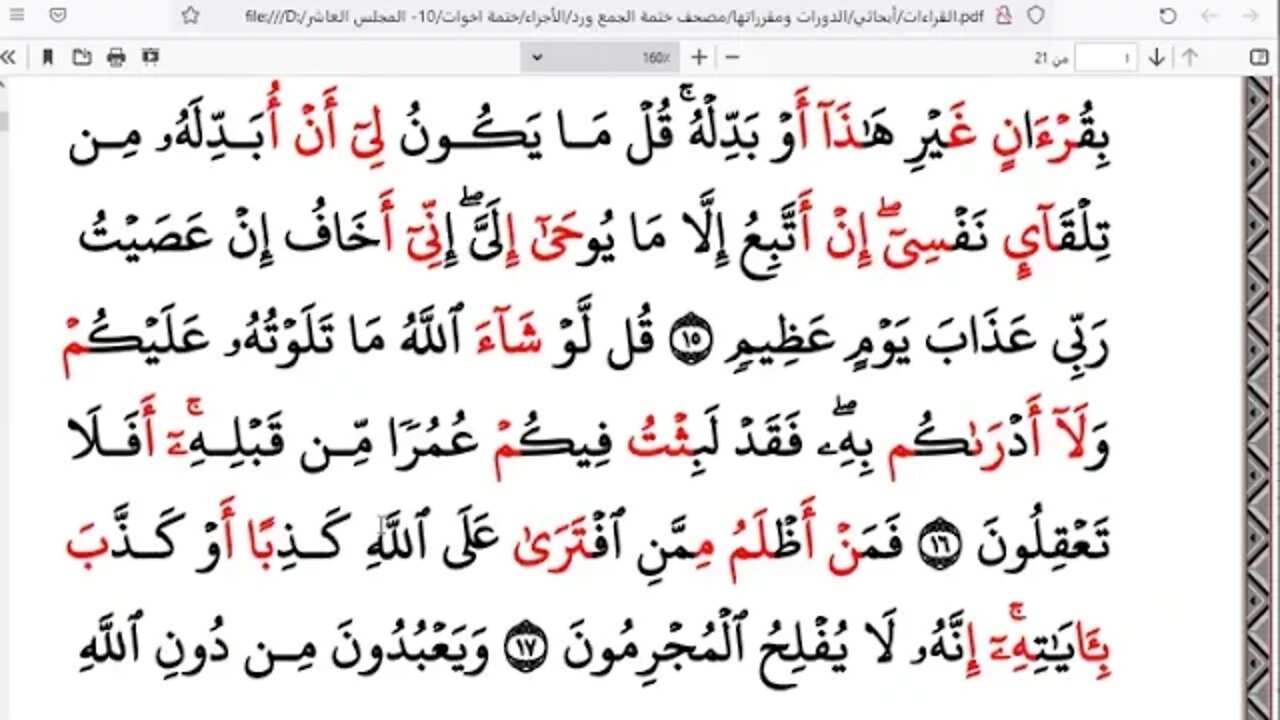
Task: Click the page number input field
Action: (1106, 57)
